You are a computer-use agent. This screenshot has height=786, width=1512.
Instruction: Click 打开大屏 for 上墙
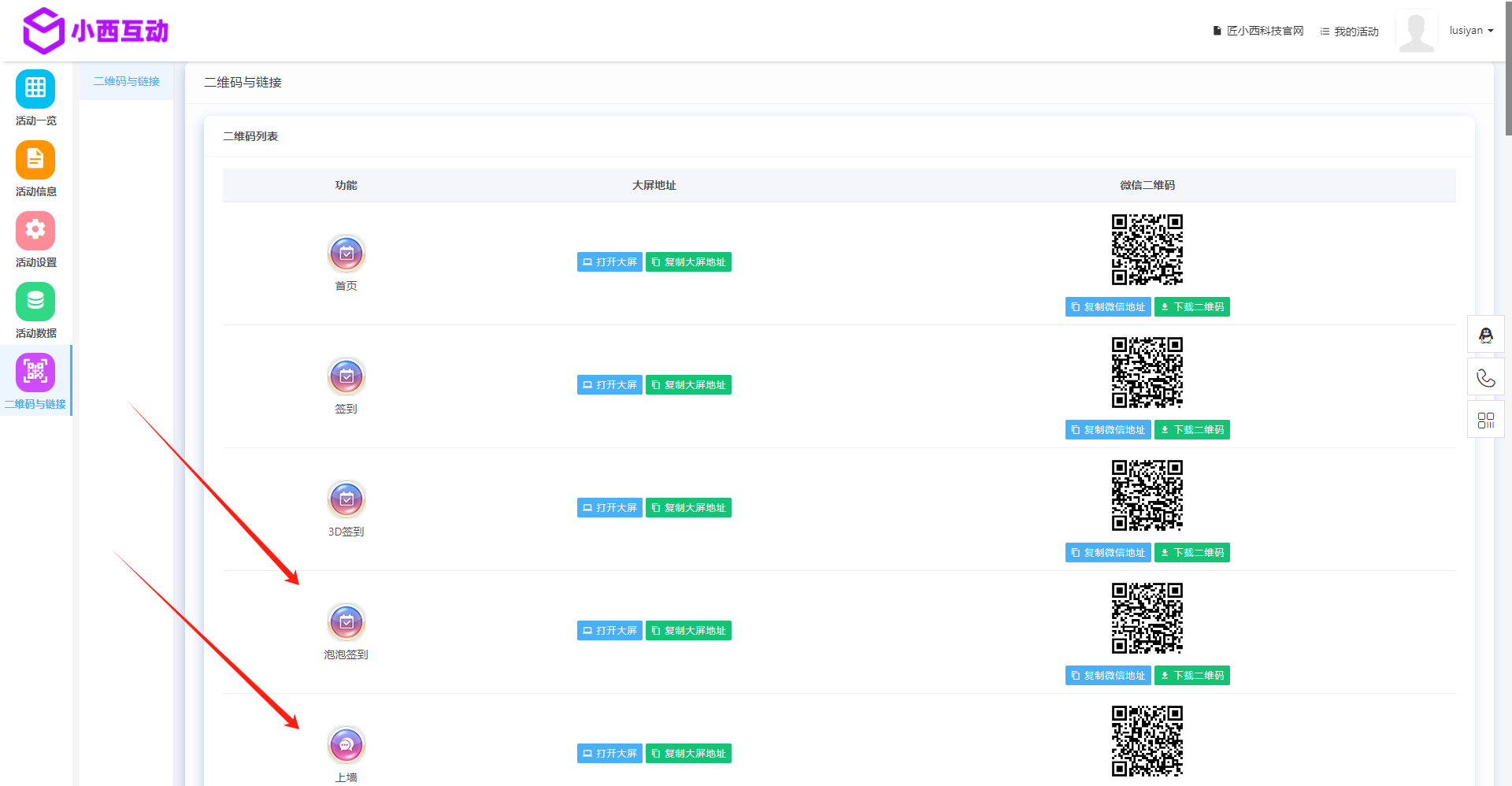(610, 754)
